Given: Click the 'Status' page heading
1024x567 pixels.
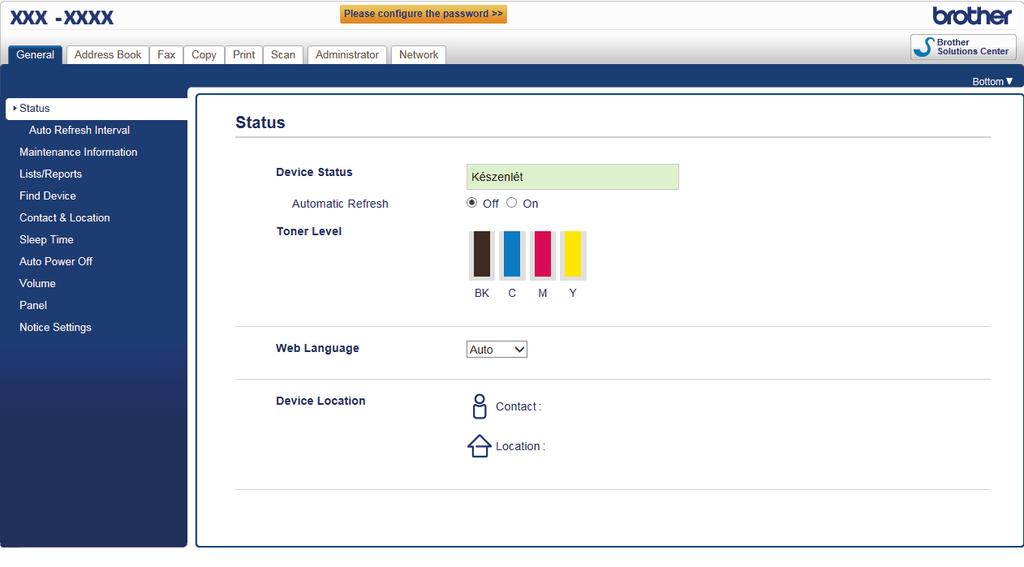Looking at the screenshot, I should (x=260, y=122).
